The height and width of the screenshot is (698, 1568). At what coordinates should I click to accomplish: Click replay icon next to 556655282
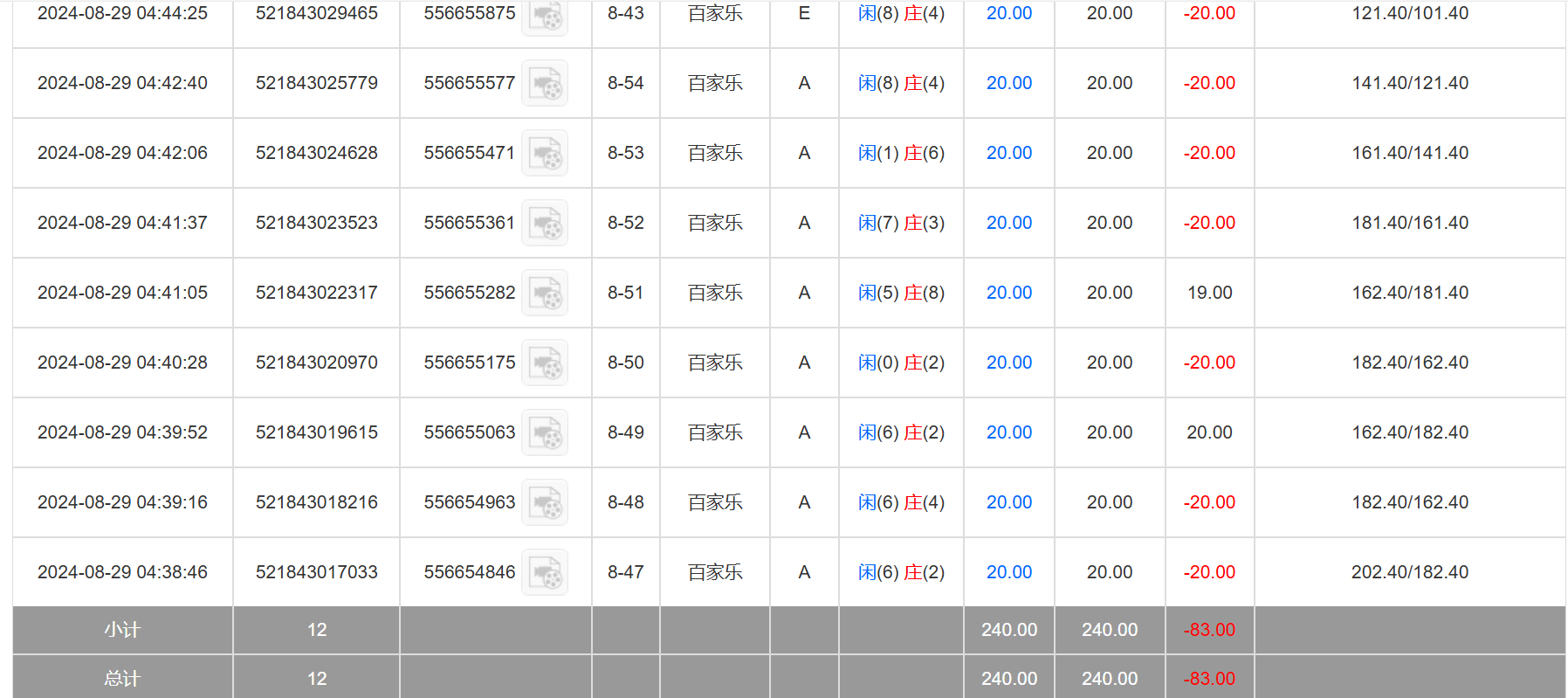(x=545, y=294)
